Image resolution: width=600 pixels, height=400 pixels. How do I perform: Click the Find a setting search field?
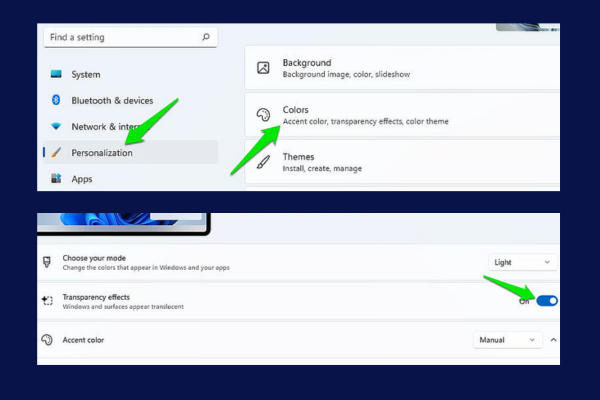pyautogui.click(x=130, y=37)
